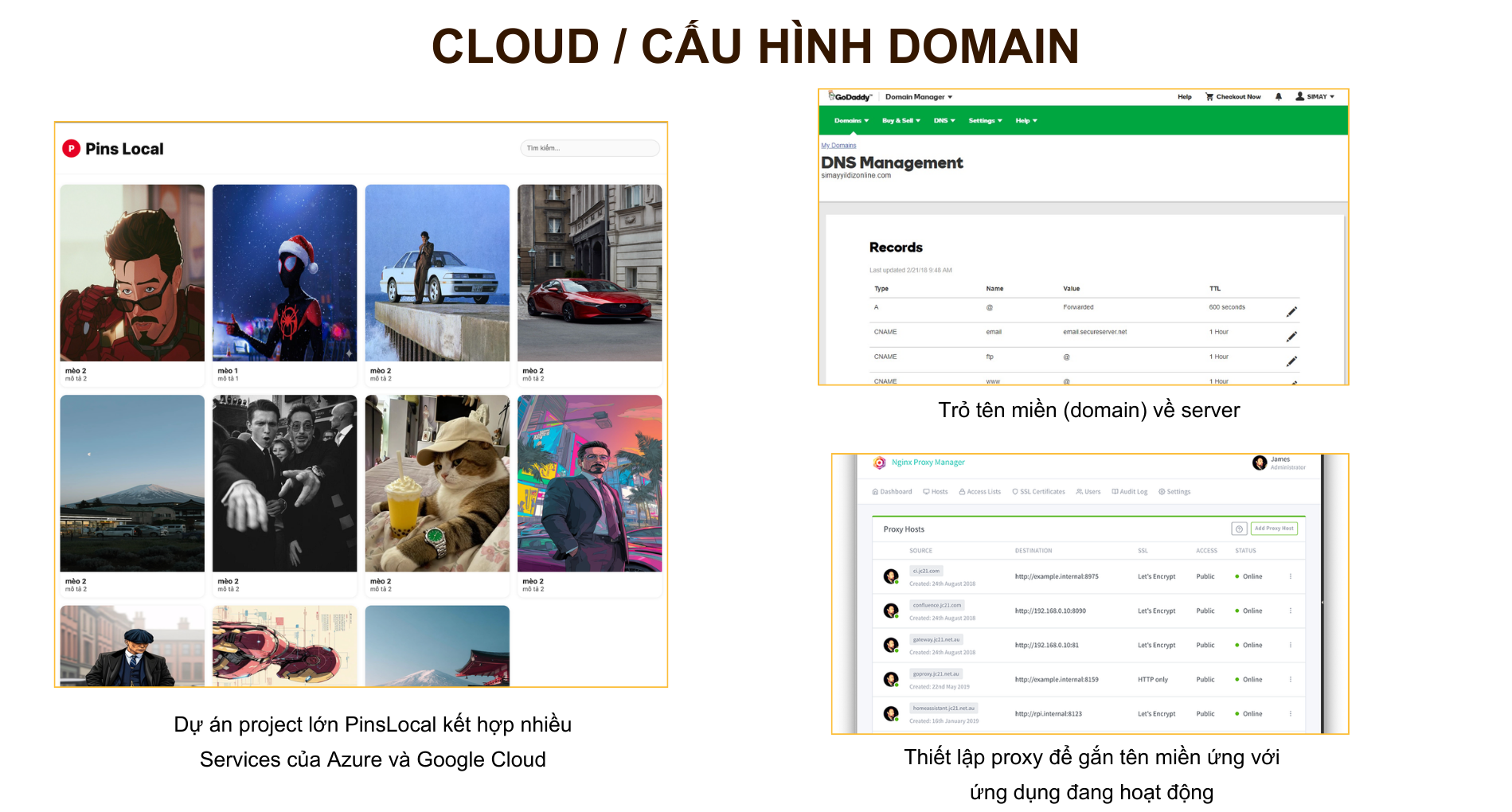
Task: Click the help circle next to Add Proxy Host
Action: tap(1239, 528)
